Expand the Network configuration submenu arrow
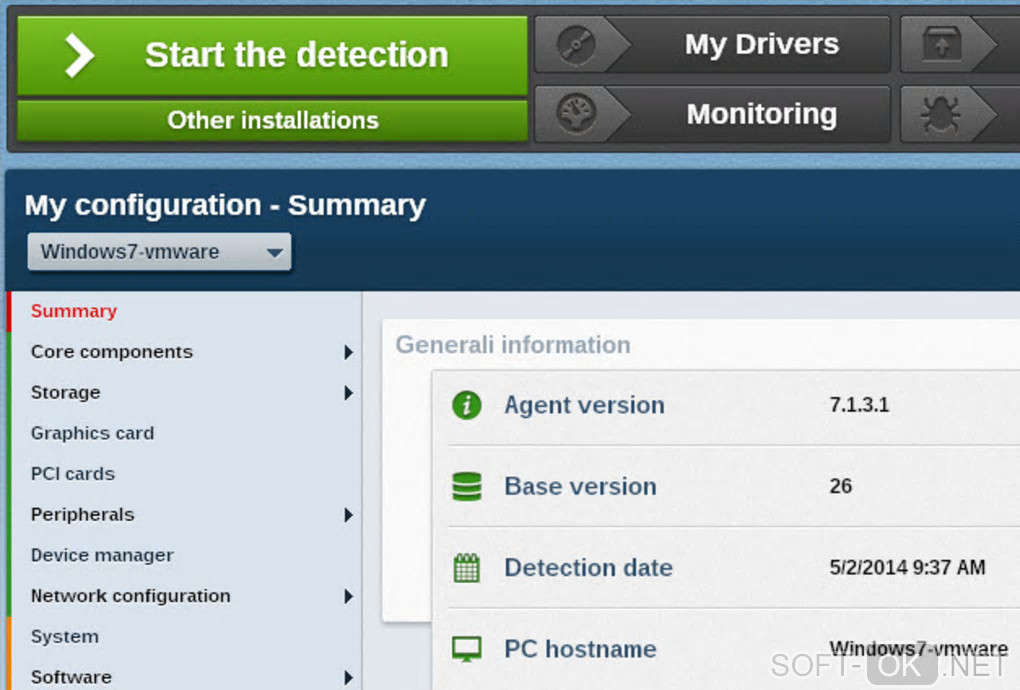Viewport: 1020px width, 690px height. 348,596
